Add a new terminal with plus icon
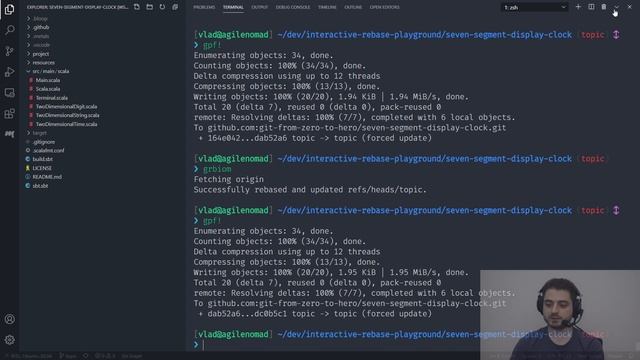 coord(578,7)
